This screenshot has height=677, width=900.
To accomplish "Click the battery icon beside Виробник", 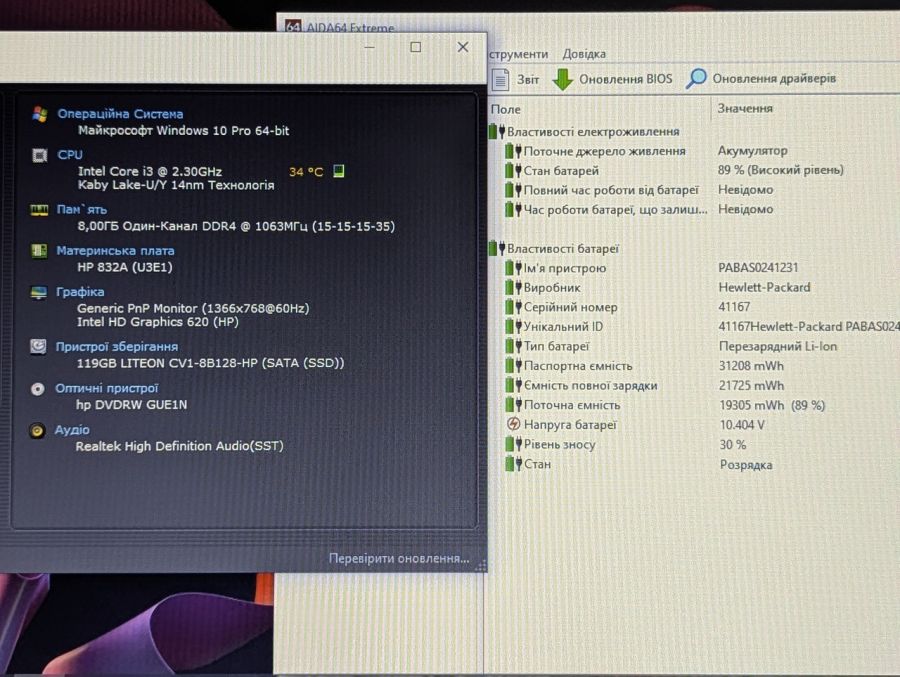I will [513, 288].
